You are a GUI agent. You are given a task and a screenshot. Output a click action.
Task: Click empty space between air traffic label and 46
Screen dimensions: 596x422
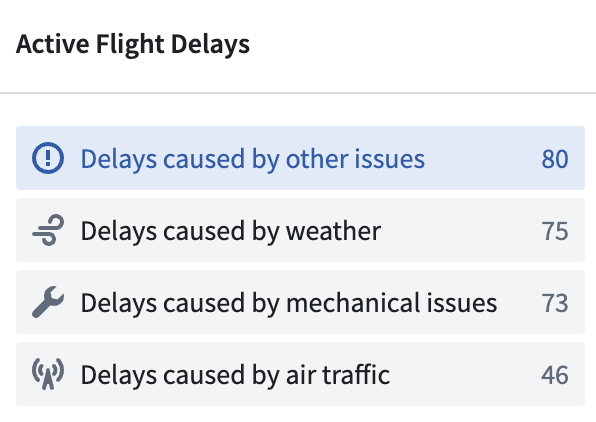tap(466, 374)
